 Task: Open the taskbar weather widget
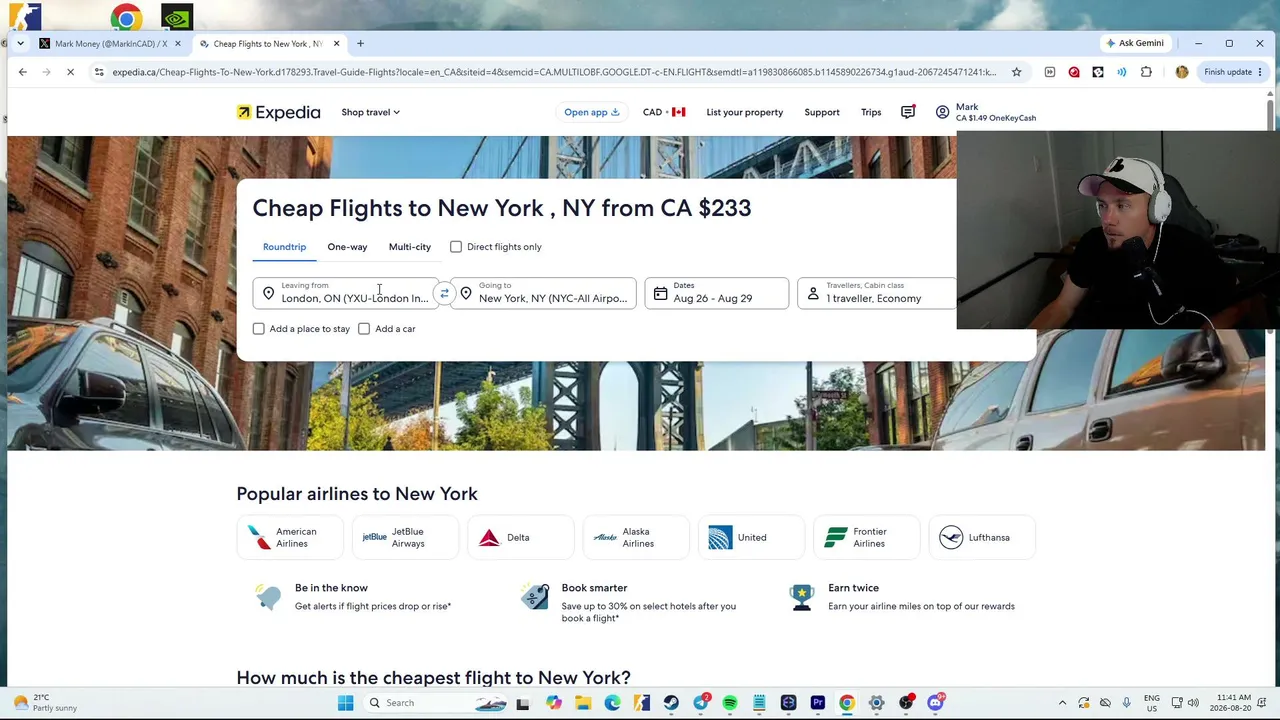tap(46, 703)
